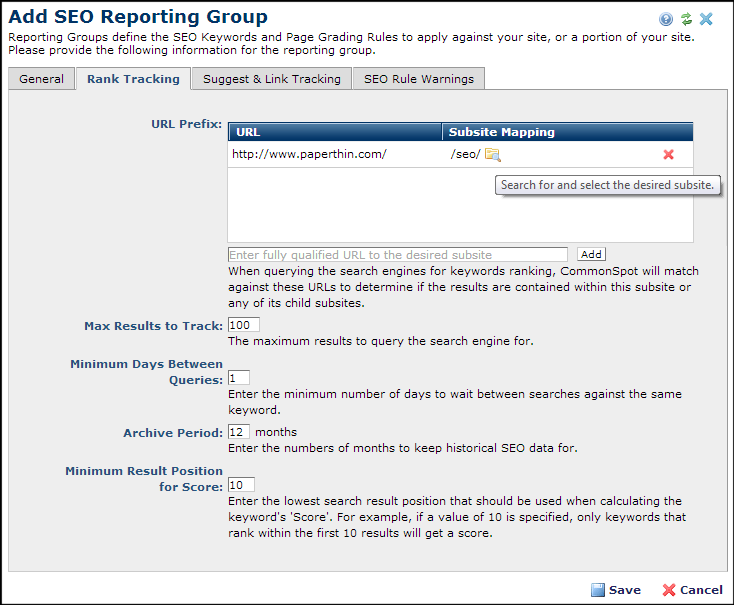This screenshot has height=605, width=734.
Task: Click the Minimum Days Between Queries field
Action: click(x=238, y=378)
